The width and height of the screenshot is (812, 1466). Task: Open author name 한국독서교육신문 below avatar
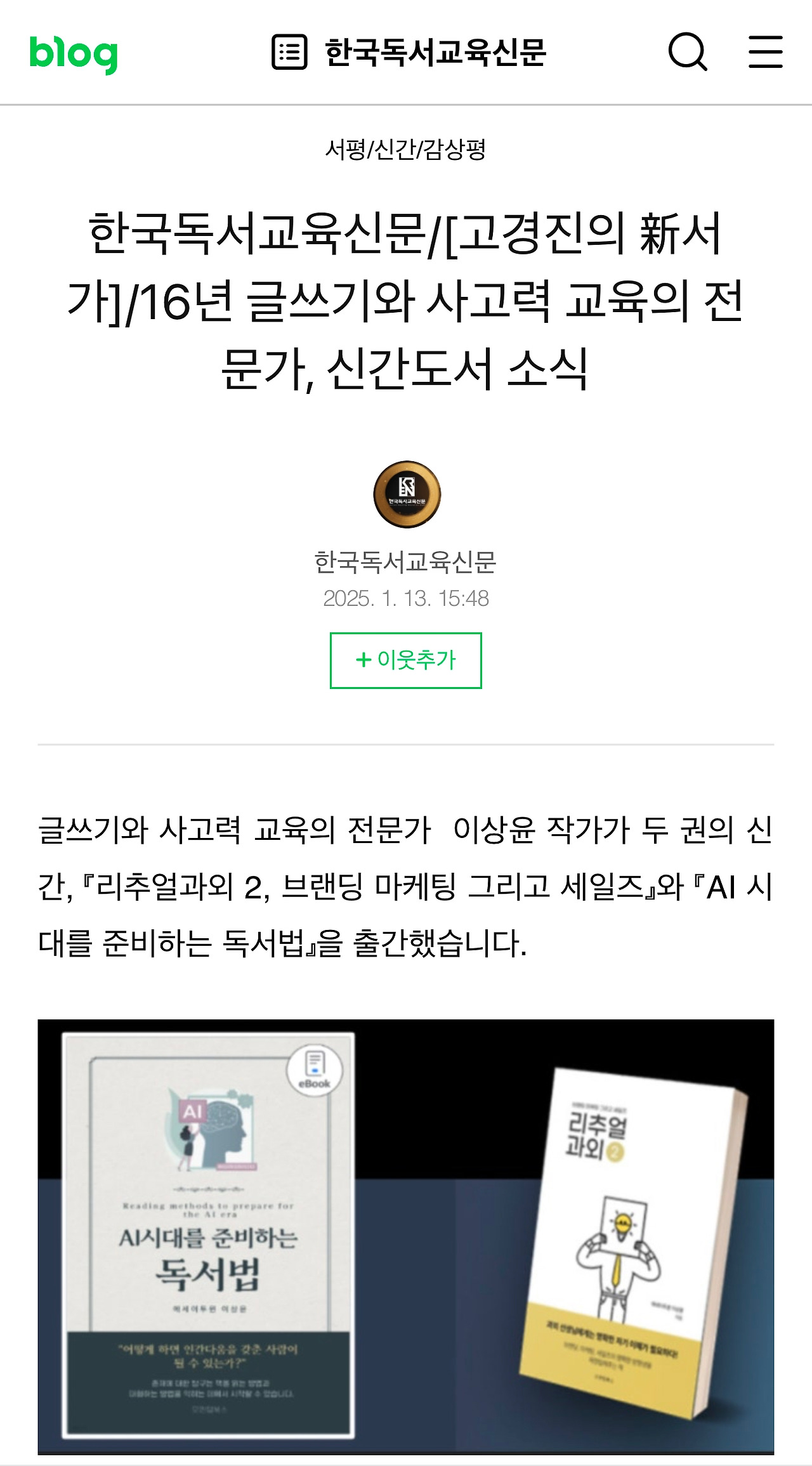point(406,562)
